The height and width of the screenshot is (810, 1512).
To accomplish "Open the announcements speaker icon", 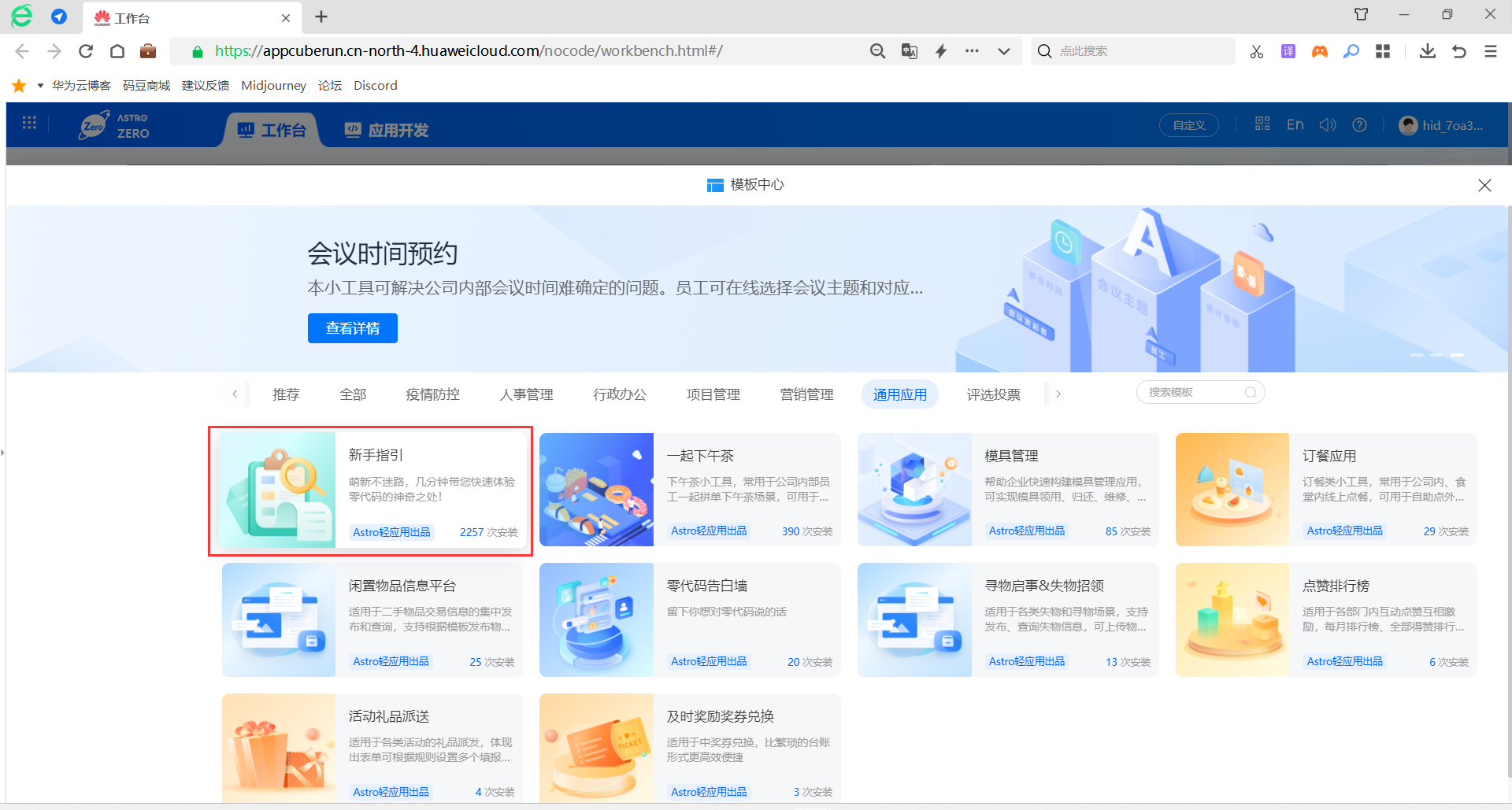I will point(1328,124).
